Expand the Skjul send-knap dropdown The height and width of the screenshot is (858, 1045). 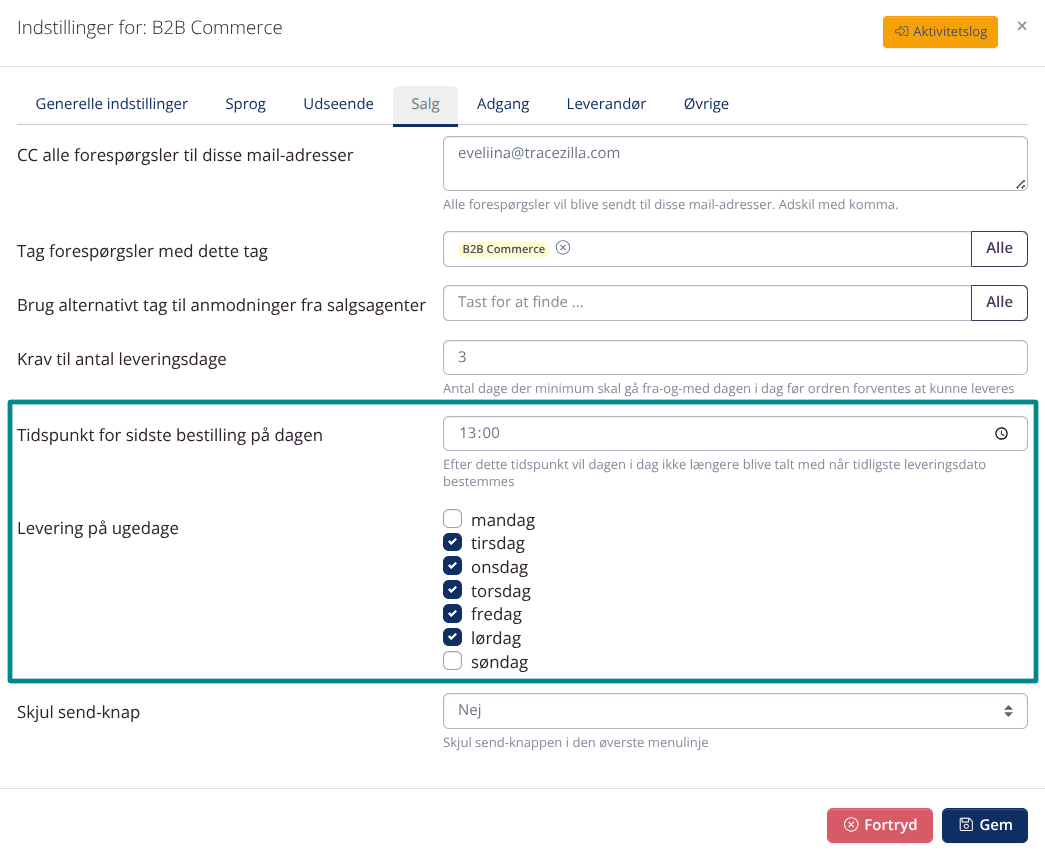click(734, 710)
